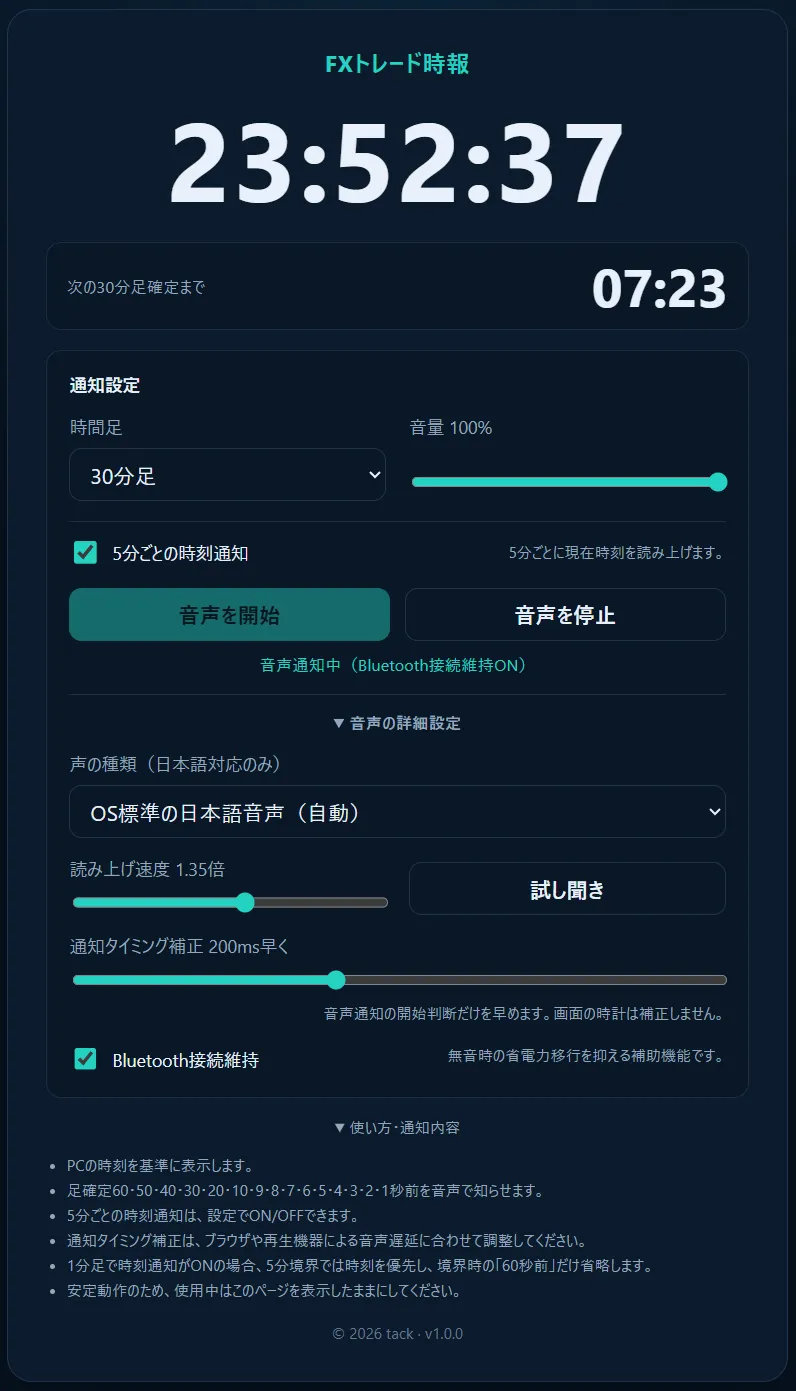Click the 音声を開始 button
Image resolution: width=796 pixels, height=1391 pixels.
229,615
